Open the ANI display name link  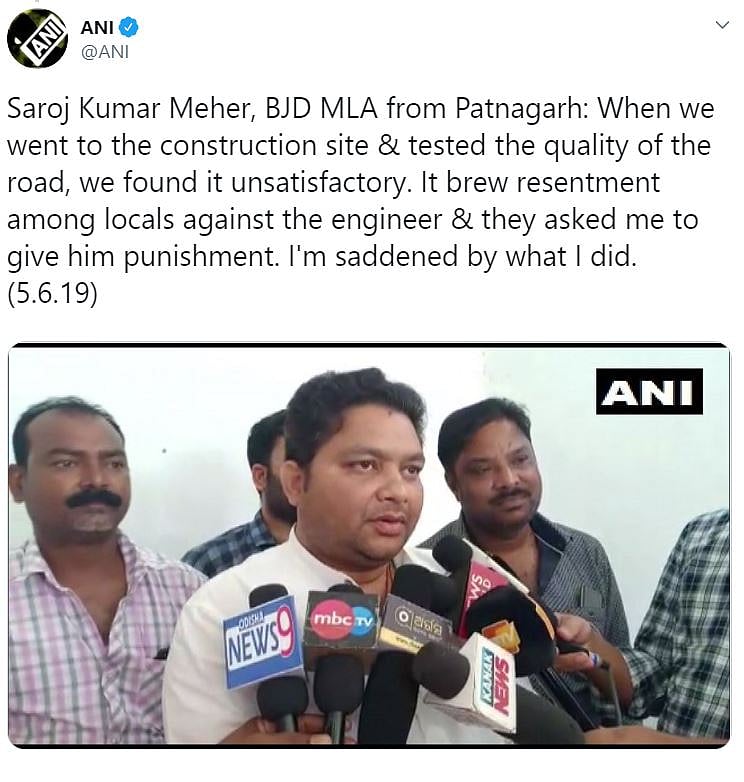click(98, 27)
